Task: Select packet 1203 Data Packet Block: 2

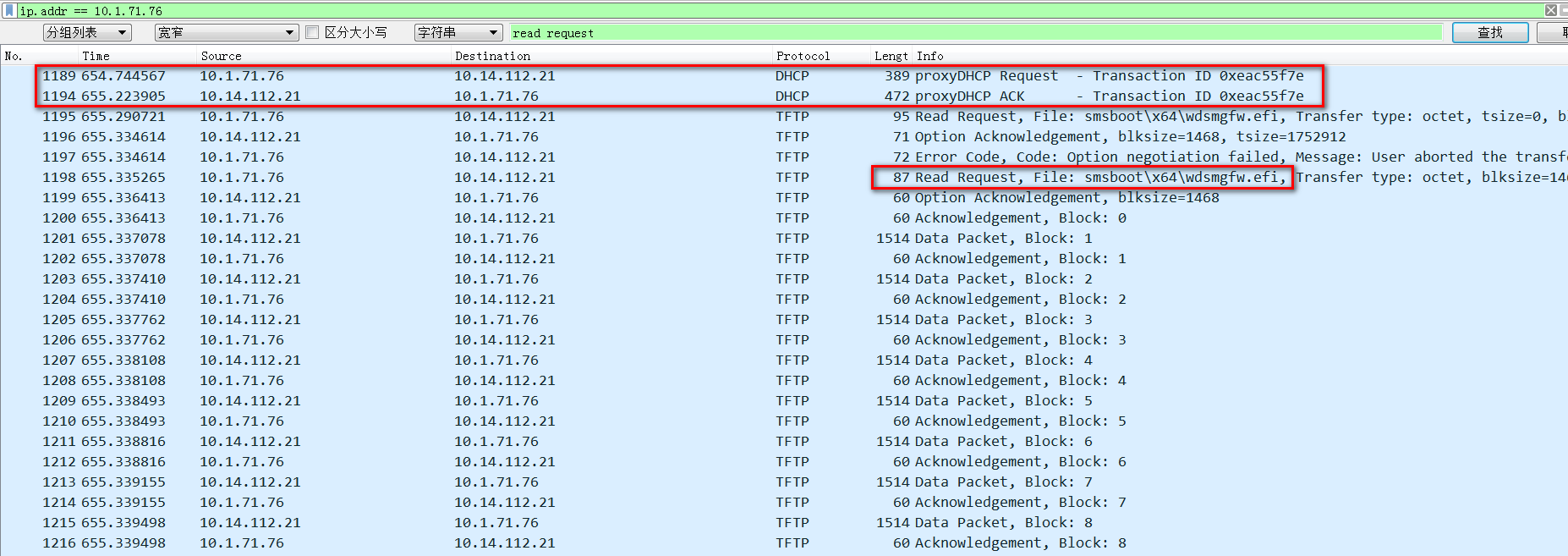Action: (x=784, y=278)
